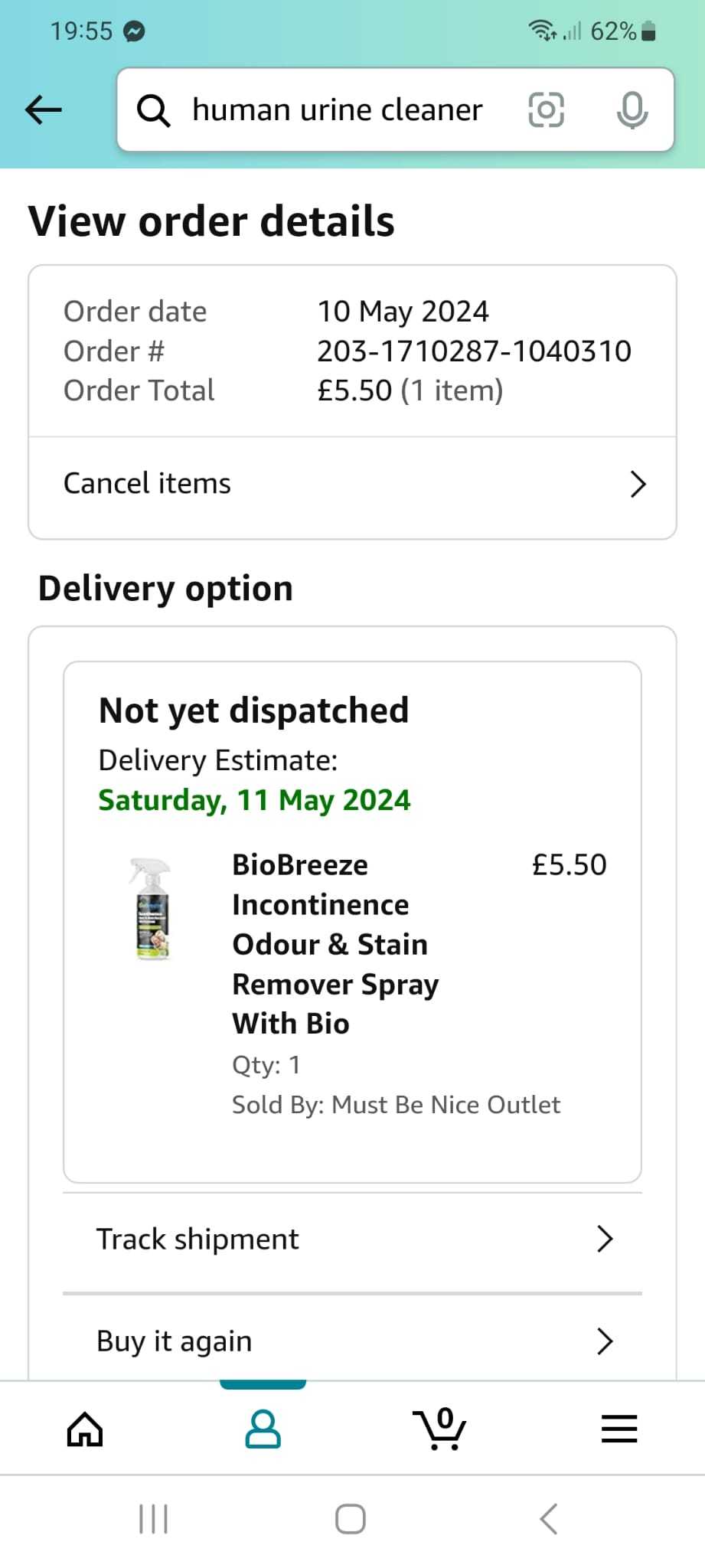Open camera lens search icon
Screen dimensions: 705x1568
(x=547, y=109)
